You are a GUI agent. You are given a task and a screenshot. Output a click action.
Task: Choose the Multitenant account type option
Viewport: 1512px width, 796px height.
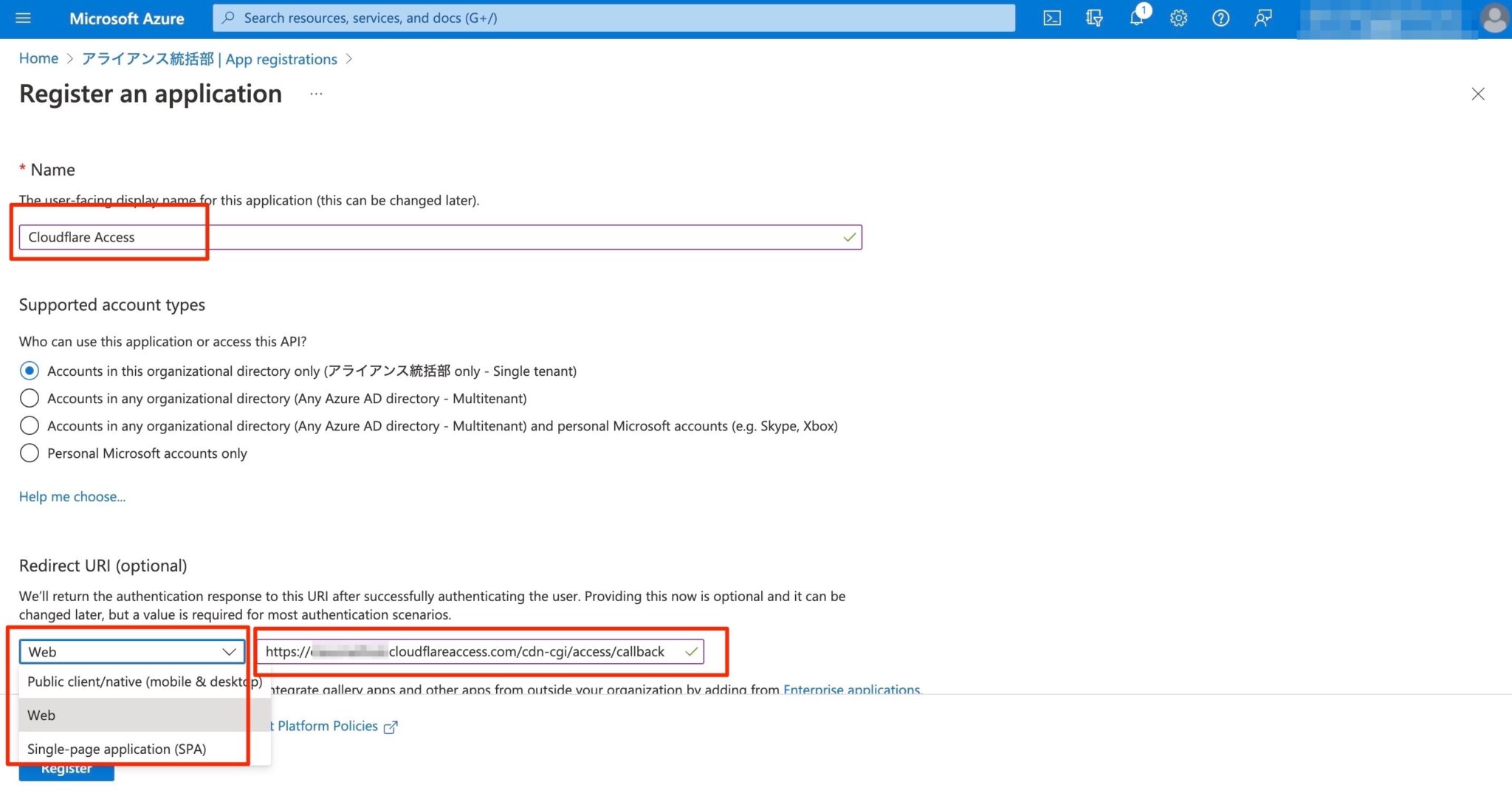pos(30,398)
